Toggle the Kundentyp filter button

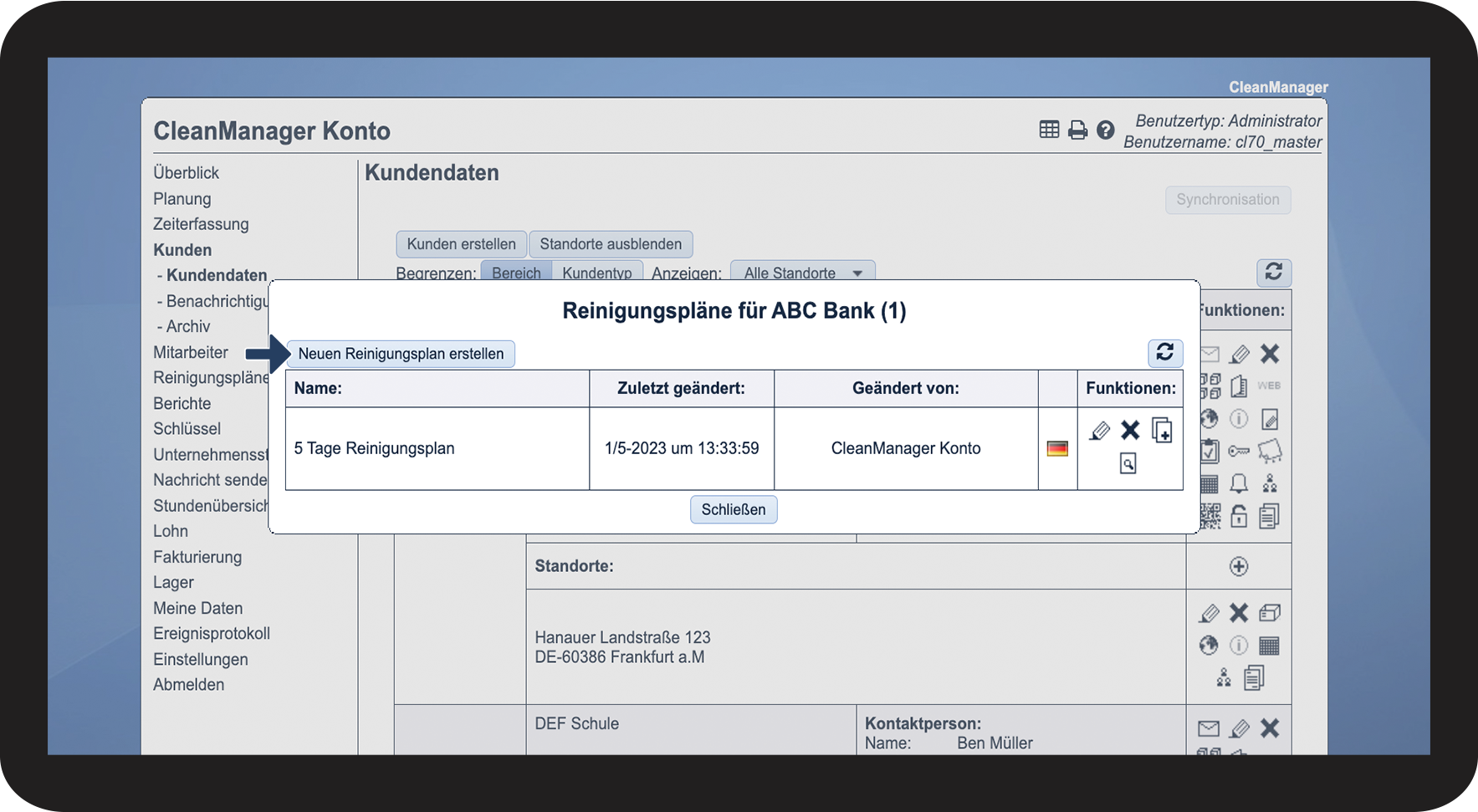pos(596,273)
